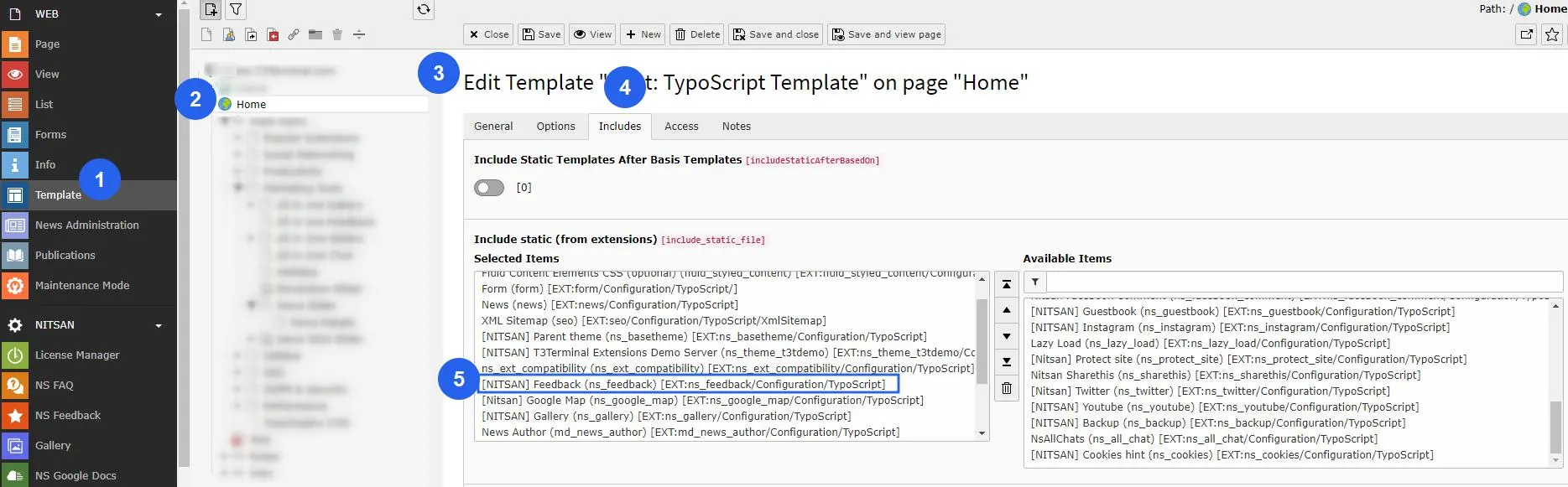Focus the Available Items filter field
Viewport: 1568px width, 487px height.
tap(1305, 282)
